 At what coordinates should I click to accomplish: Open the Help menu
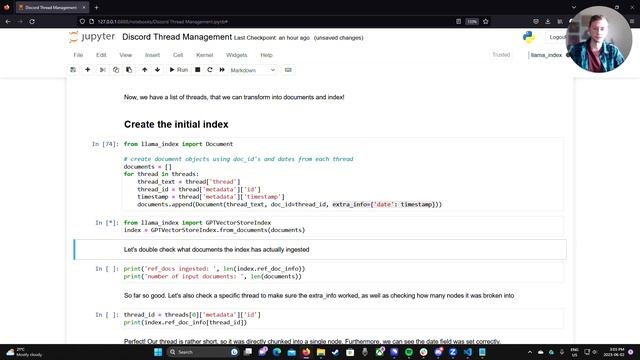tap(266, 55)
